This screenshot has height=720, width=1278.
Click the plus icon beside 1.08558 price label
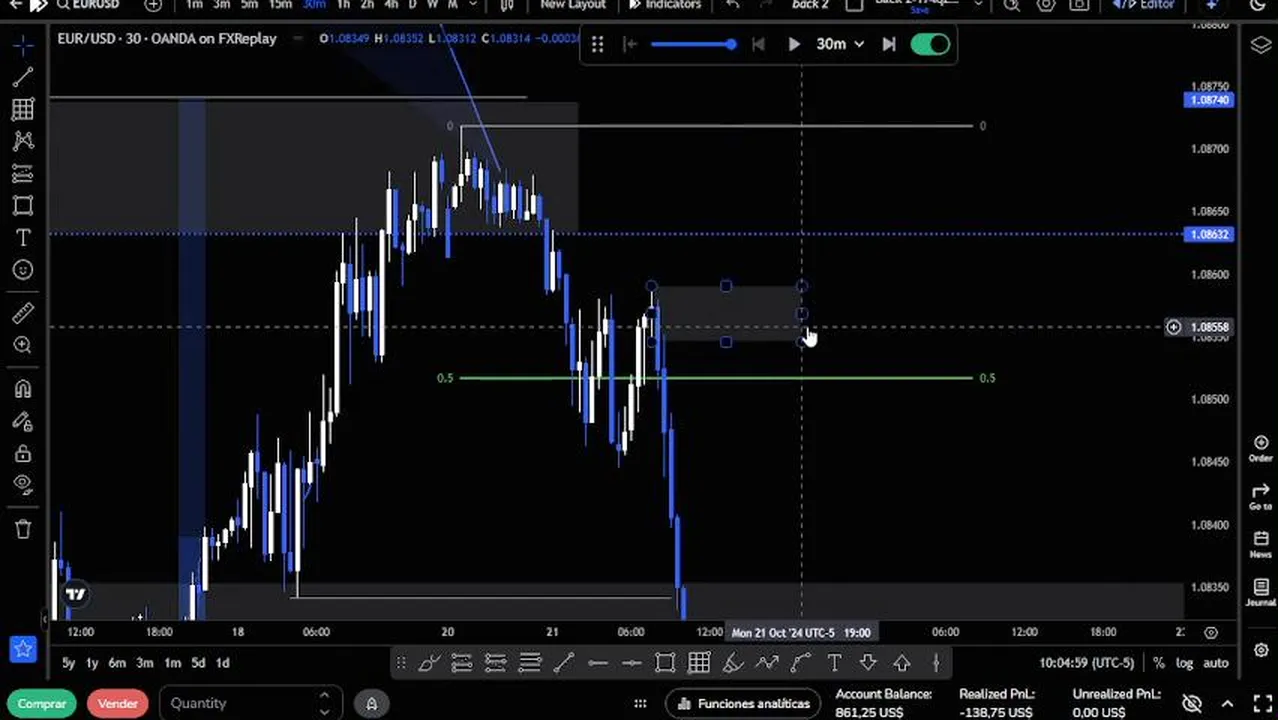[1174, 327]
